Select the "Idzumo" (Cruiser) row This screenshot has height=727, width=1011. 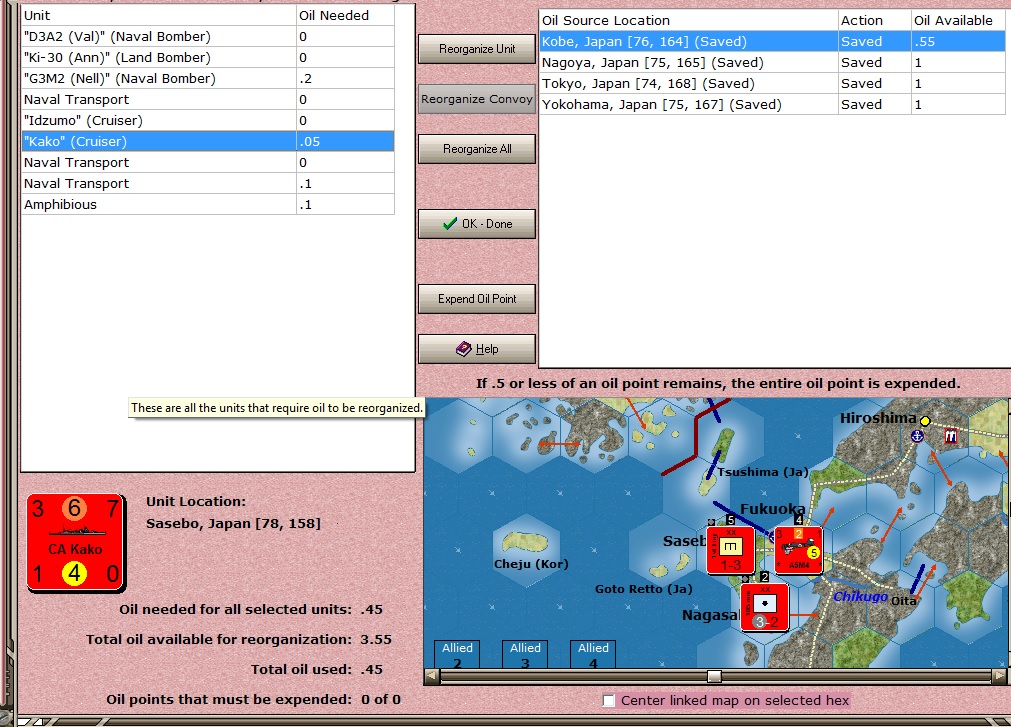click(x=208, y=121)
